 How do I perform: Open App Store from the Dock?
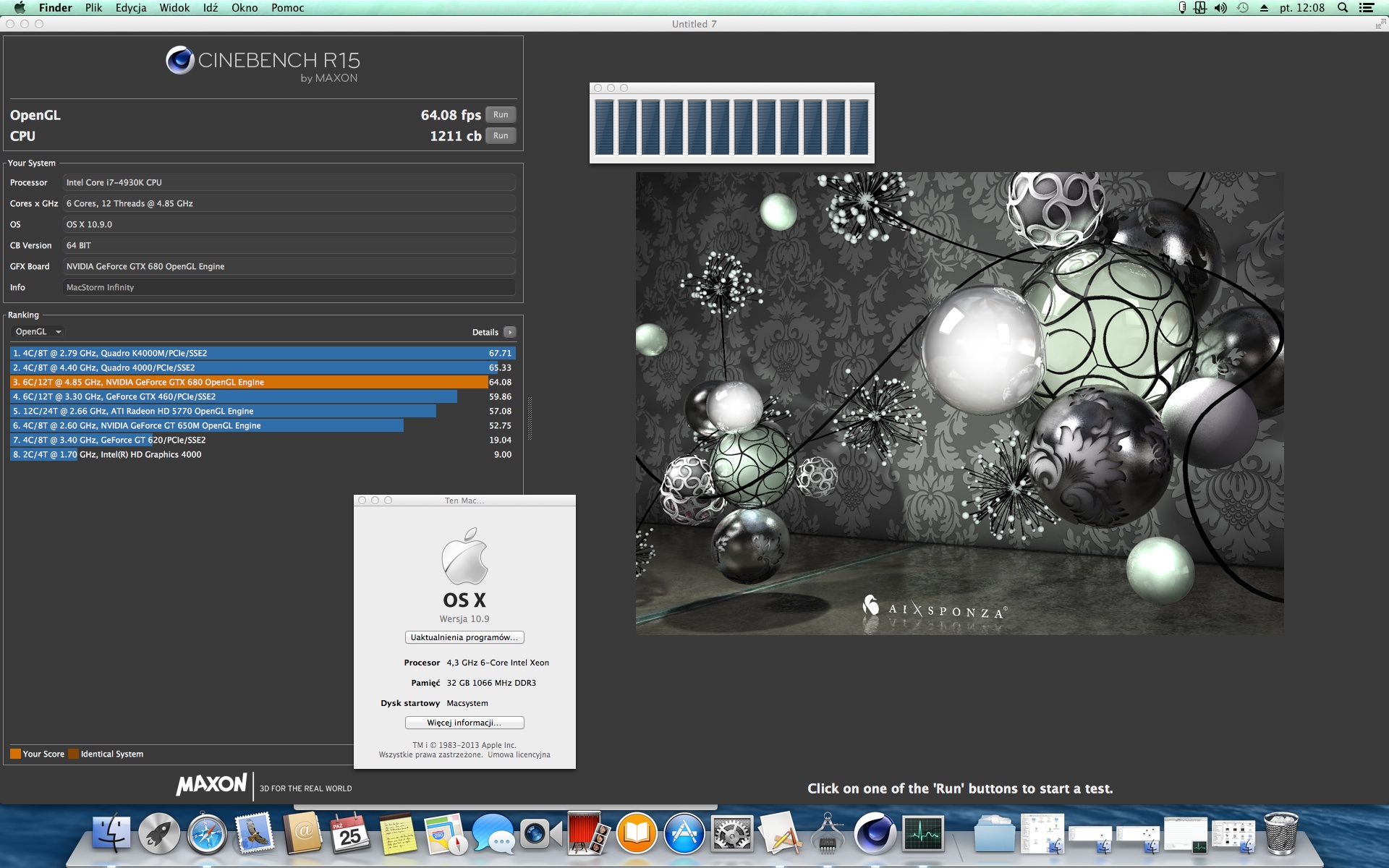684,834
